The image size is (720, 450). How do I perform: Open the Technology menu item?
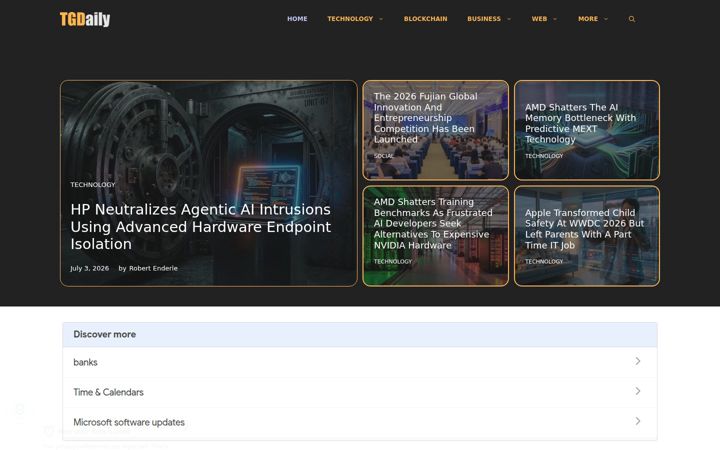click(350, 19)
